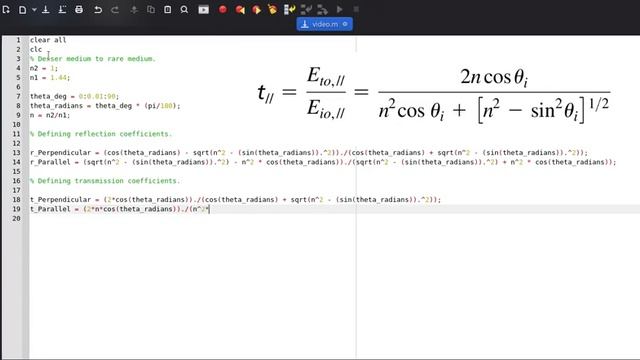Save the current file
This screenshot has height=360, width=640.
(x=46, y=9)
